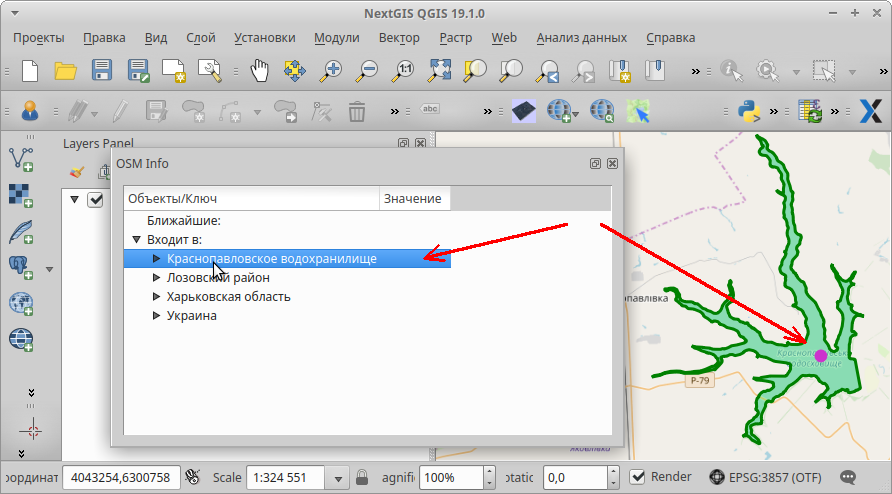892x494 pixels.
Task: Collapse the layer group arrow in the Layers Panel
Action: coord(75,199)
